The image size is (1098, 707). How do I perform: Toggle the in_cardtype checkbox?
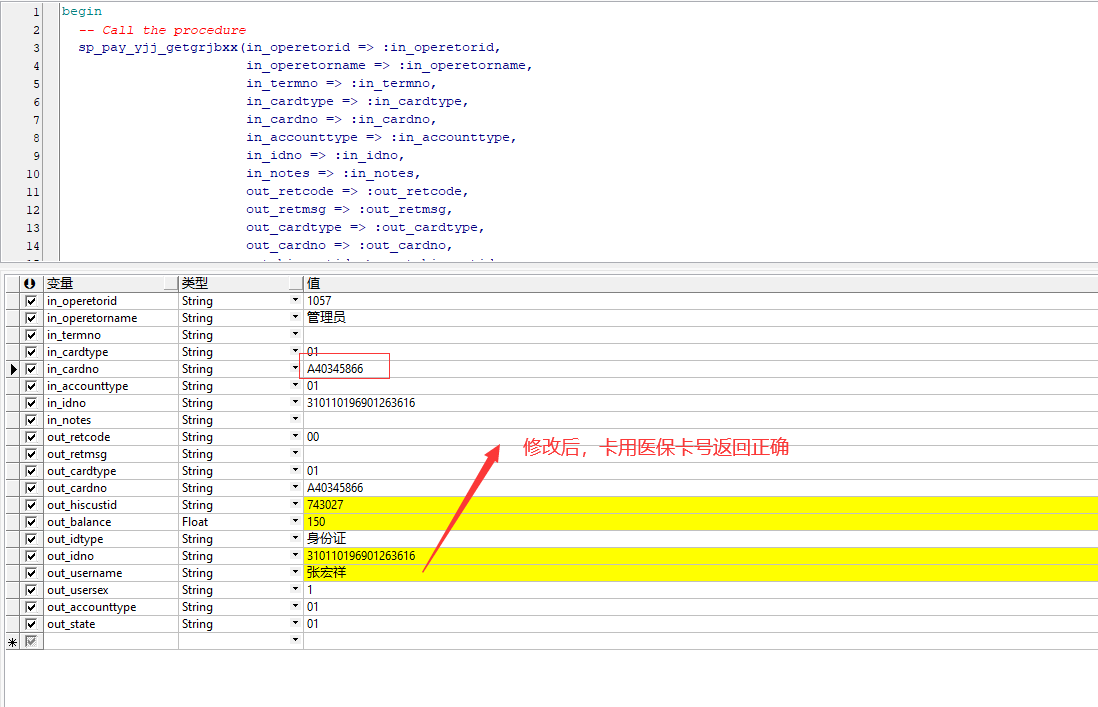(31, 352)
